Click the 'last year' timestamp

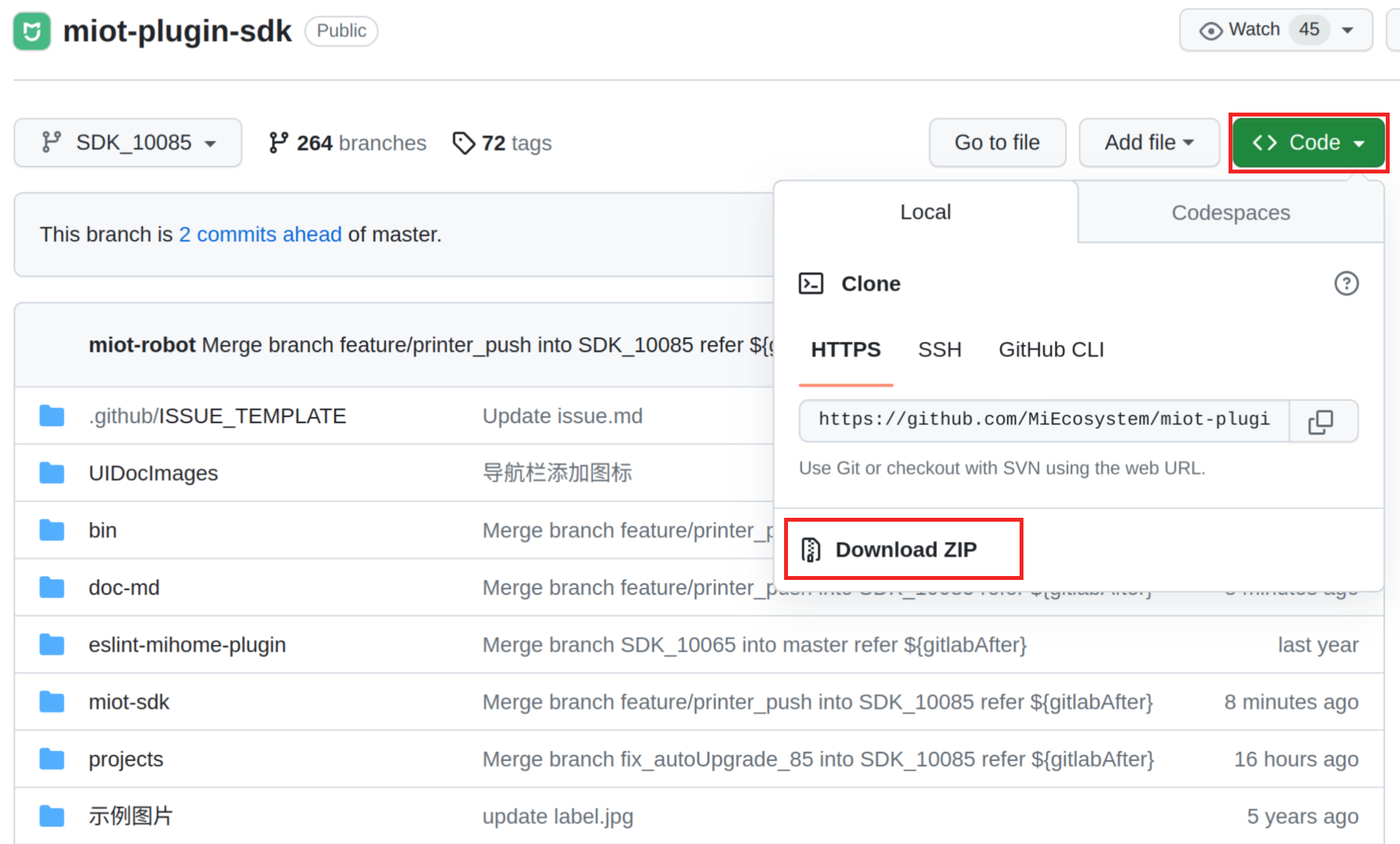click(1318, 645)
